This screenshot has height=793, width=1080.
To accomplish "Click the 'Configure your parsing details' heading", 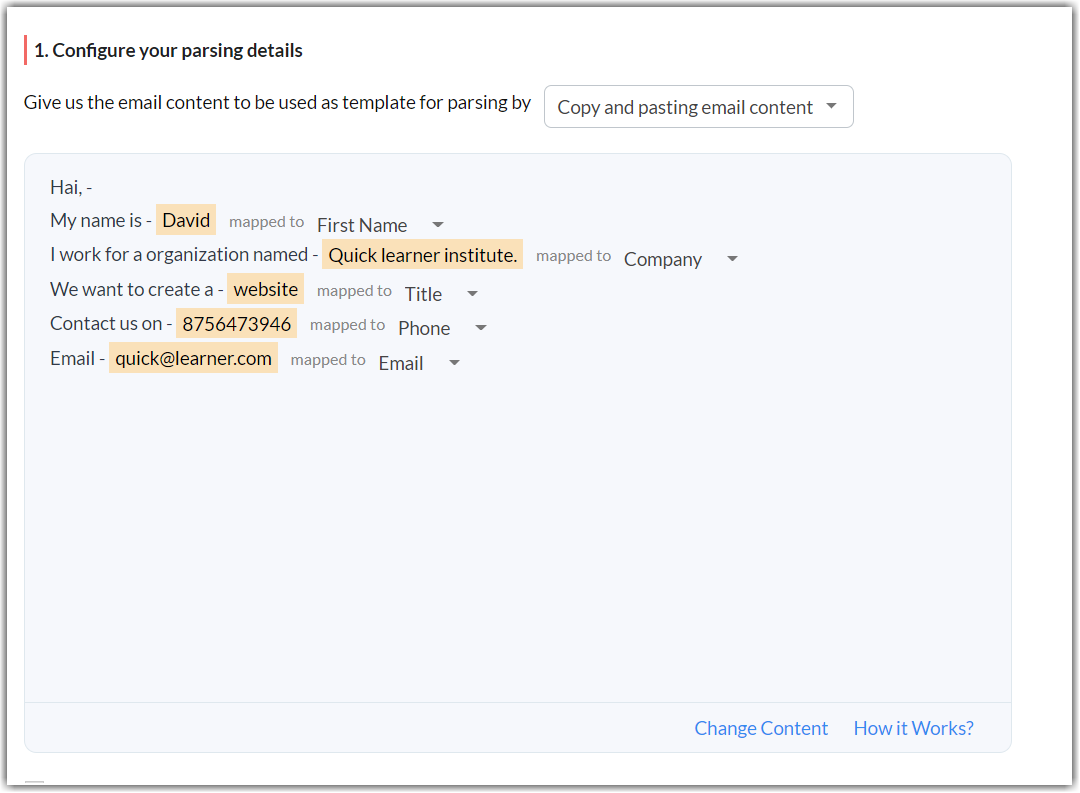I will 168,50.
